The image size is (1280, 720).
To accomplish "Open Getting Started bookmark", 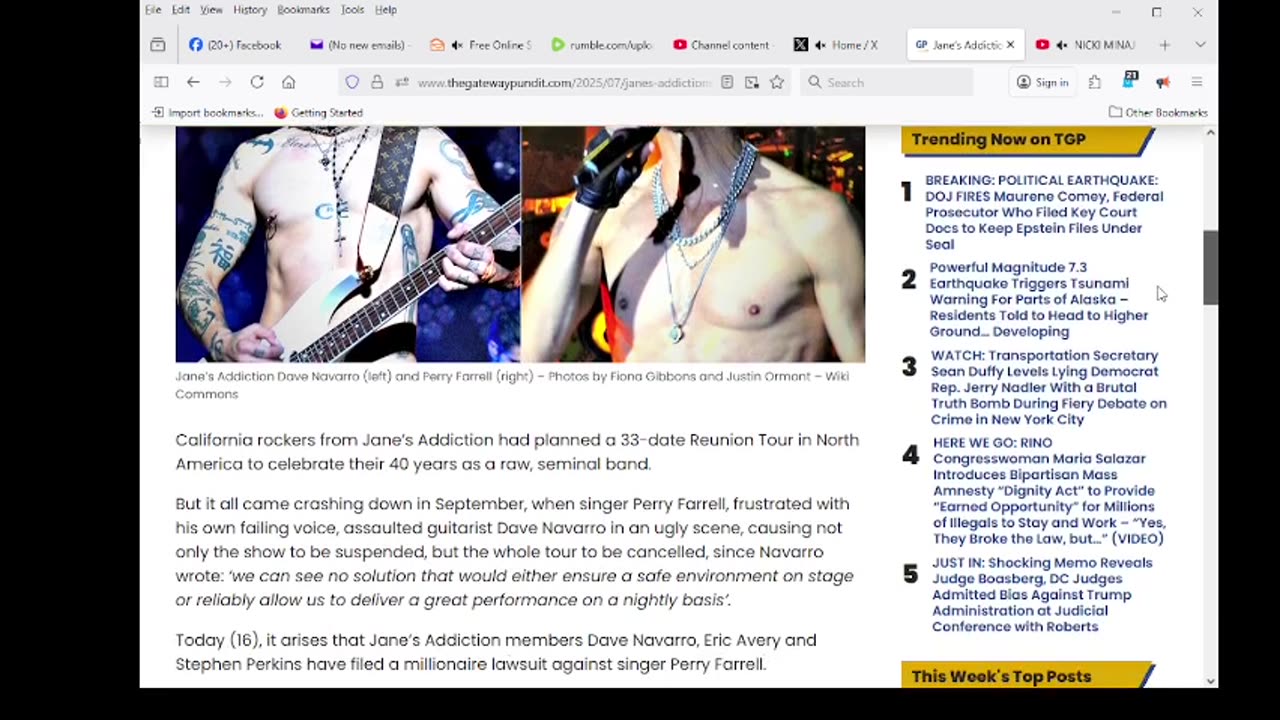I will 318,112.
